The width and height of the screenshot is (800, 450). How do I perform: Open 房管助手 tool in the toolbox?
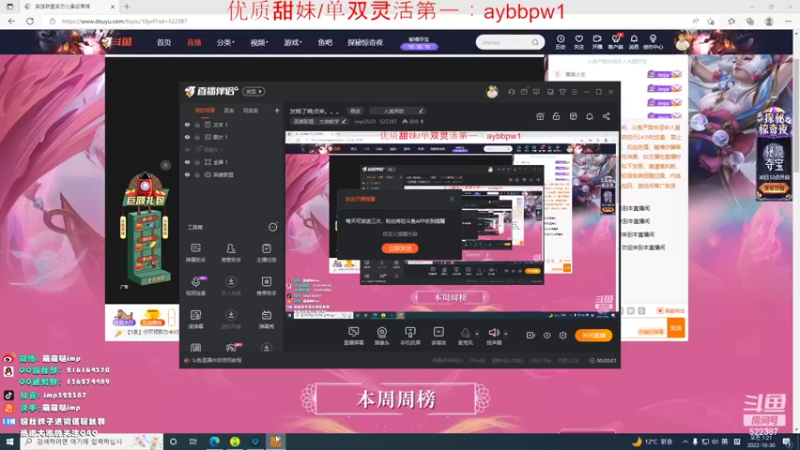click(x=231, y=252)
